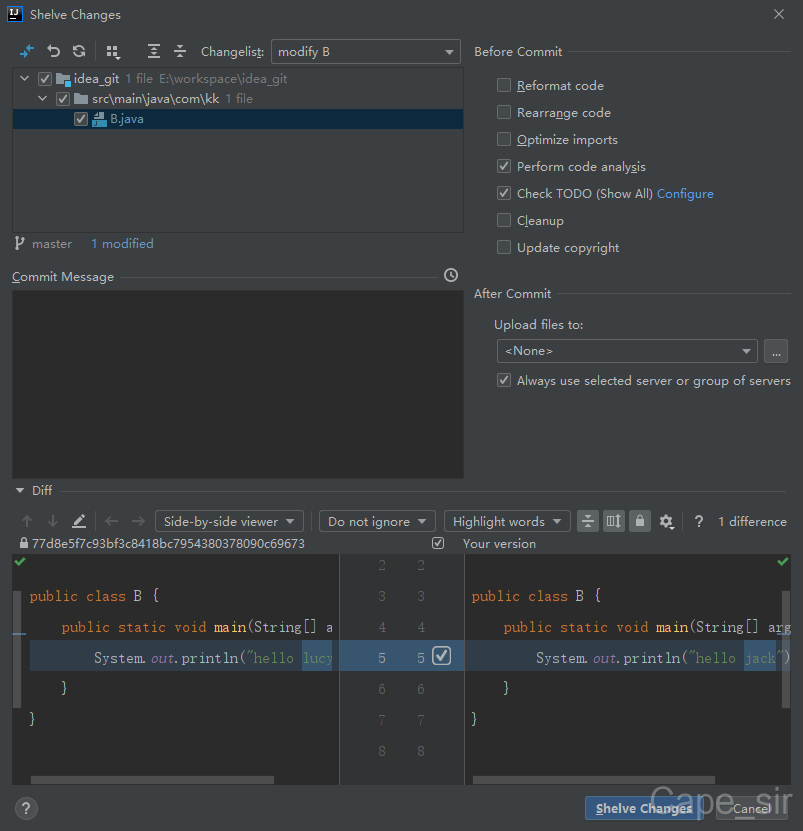Open the Side-by-side viewer dropdown
803x831 pixels.
point(229,521)
